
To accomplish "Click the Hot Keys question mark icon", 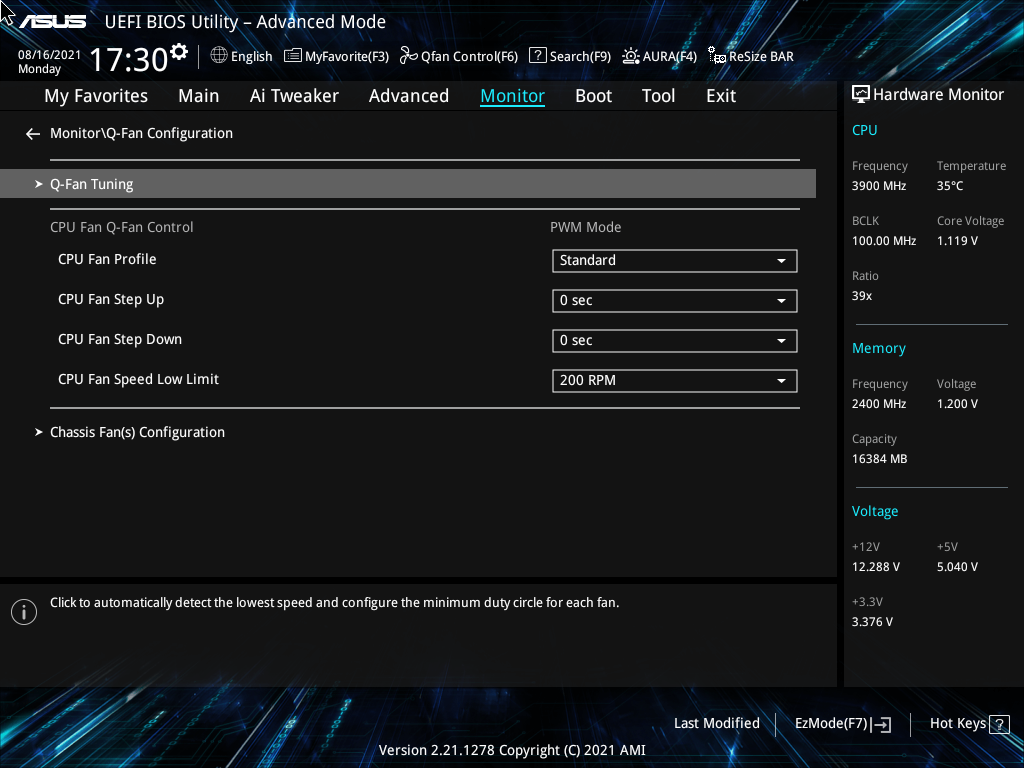I will [x=999, y=724].
